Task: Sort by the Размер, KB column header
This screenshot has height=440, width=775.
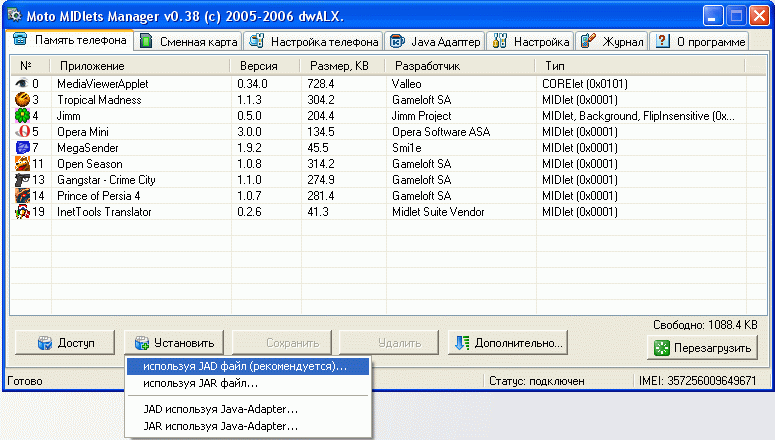Action: 343,66
